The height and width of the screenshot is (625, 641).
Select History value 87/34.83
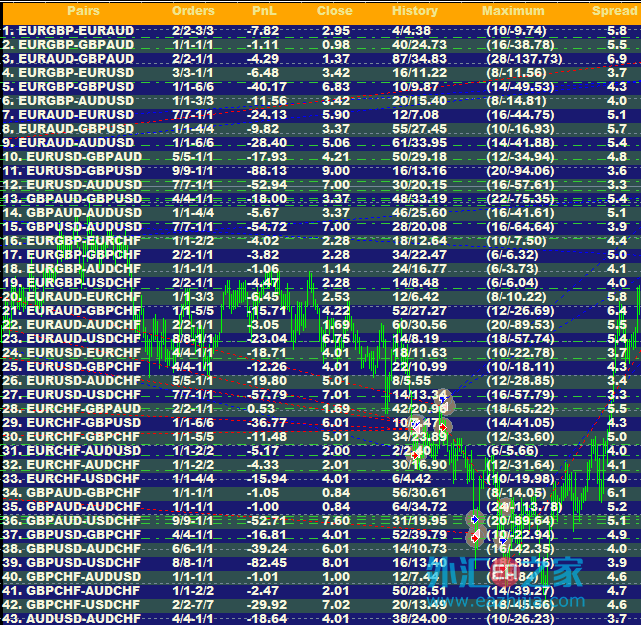point(419,58)
